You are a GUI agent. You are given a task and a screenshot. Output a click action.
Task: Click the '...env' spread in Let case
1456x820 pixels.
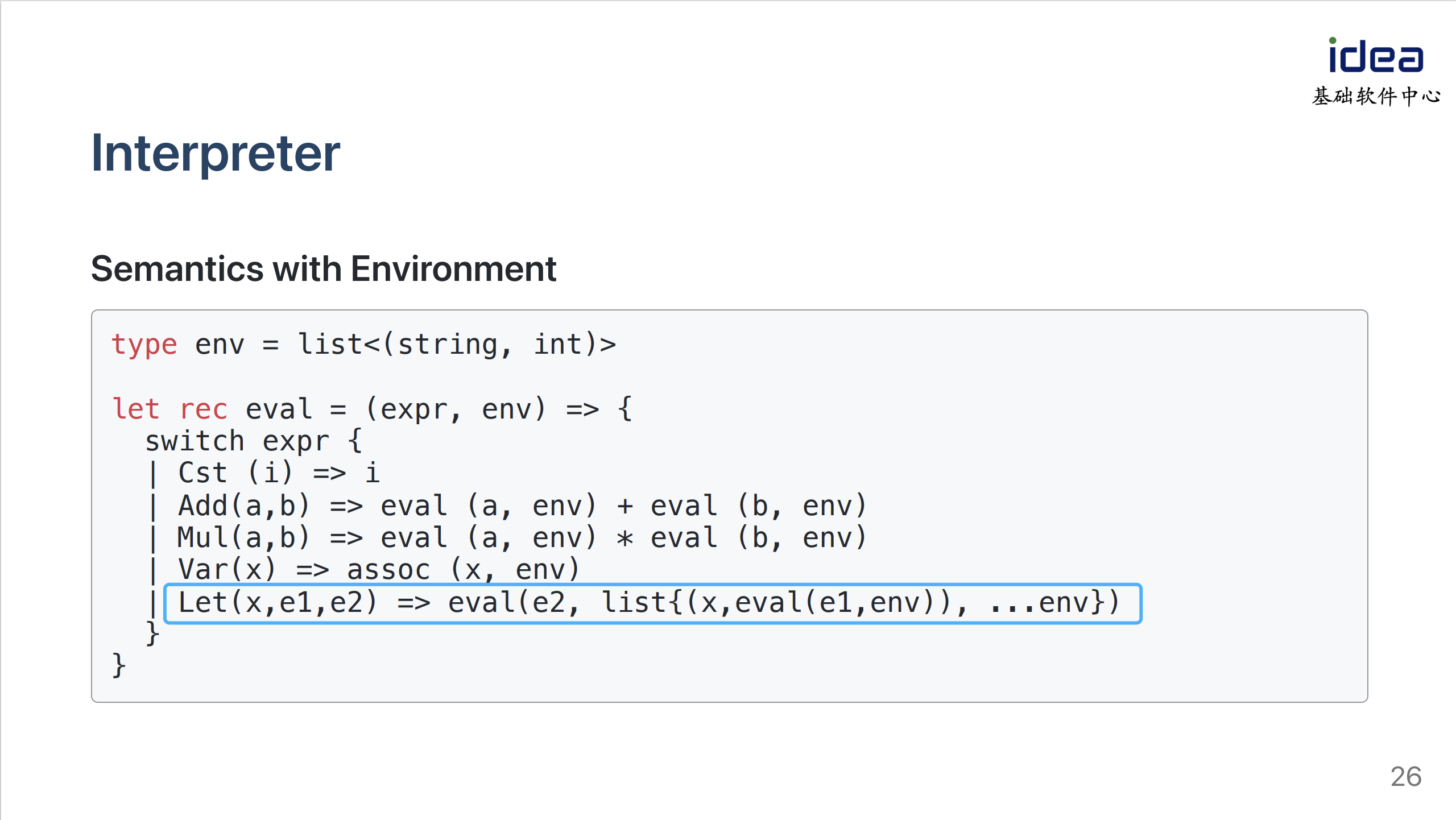[x=1039, y=603]
